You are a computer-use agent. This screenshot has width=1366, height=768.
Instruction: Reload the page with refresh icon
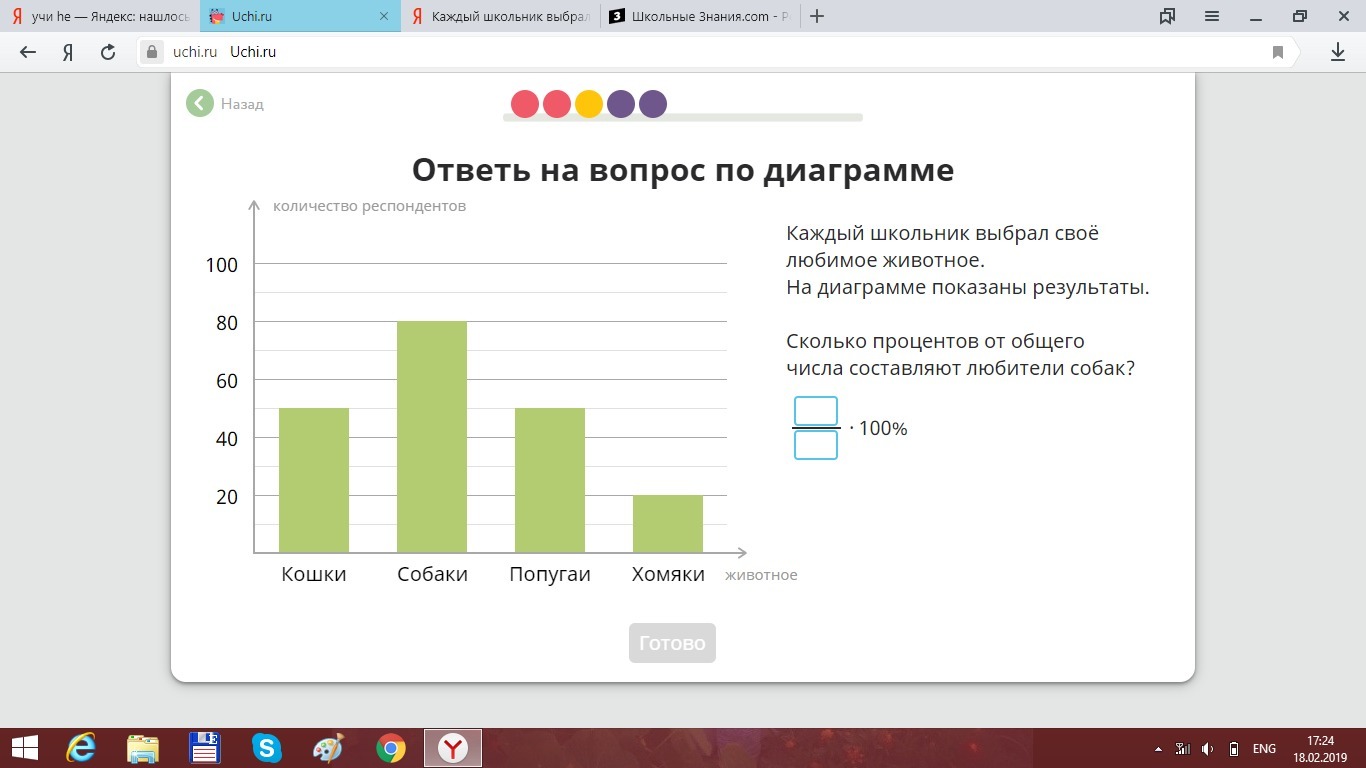tap(108, 52)
